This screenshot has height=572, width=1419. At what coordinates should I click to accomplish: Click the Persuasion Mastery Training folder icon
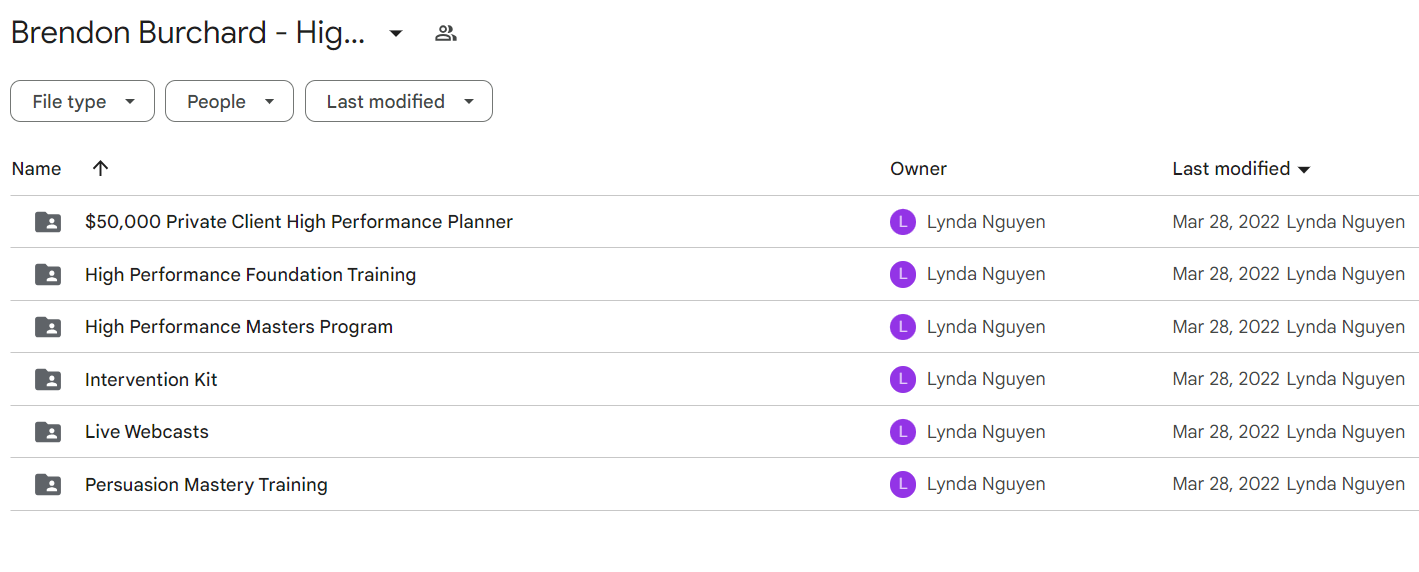(x=48, y=485)
